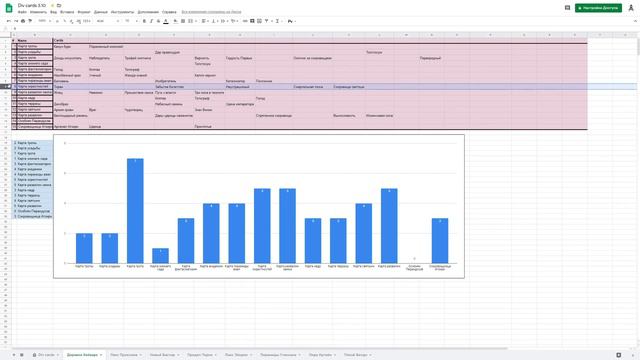This screenshot has width=640, height=360.
Task: Toggle bold formatting
Action: tap(144, 21)
